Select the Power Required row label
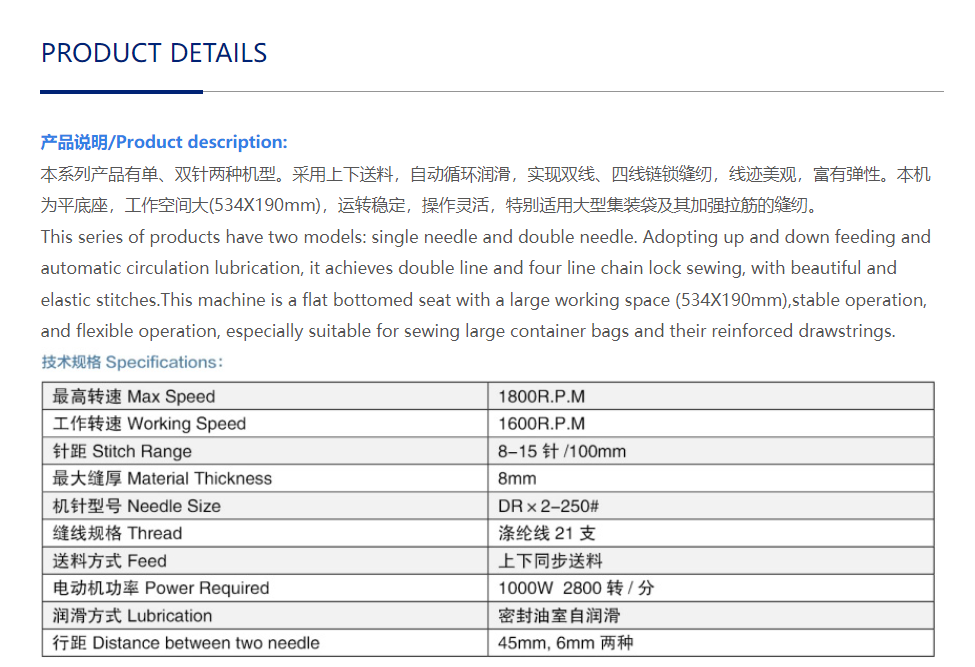Screen dimensions: 975x667 (x=160, y=588)
